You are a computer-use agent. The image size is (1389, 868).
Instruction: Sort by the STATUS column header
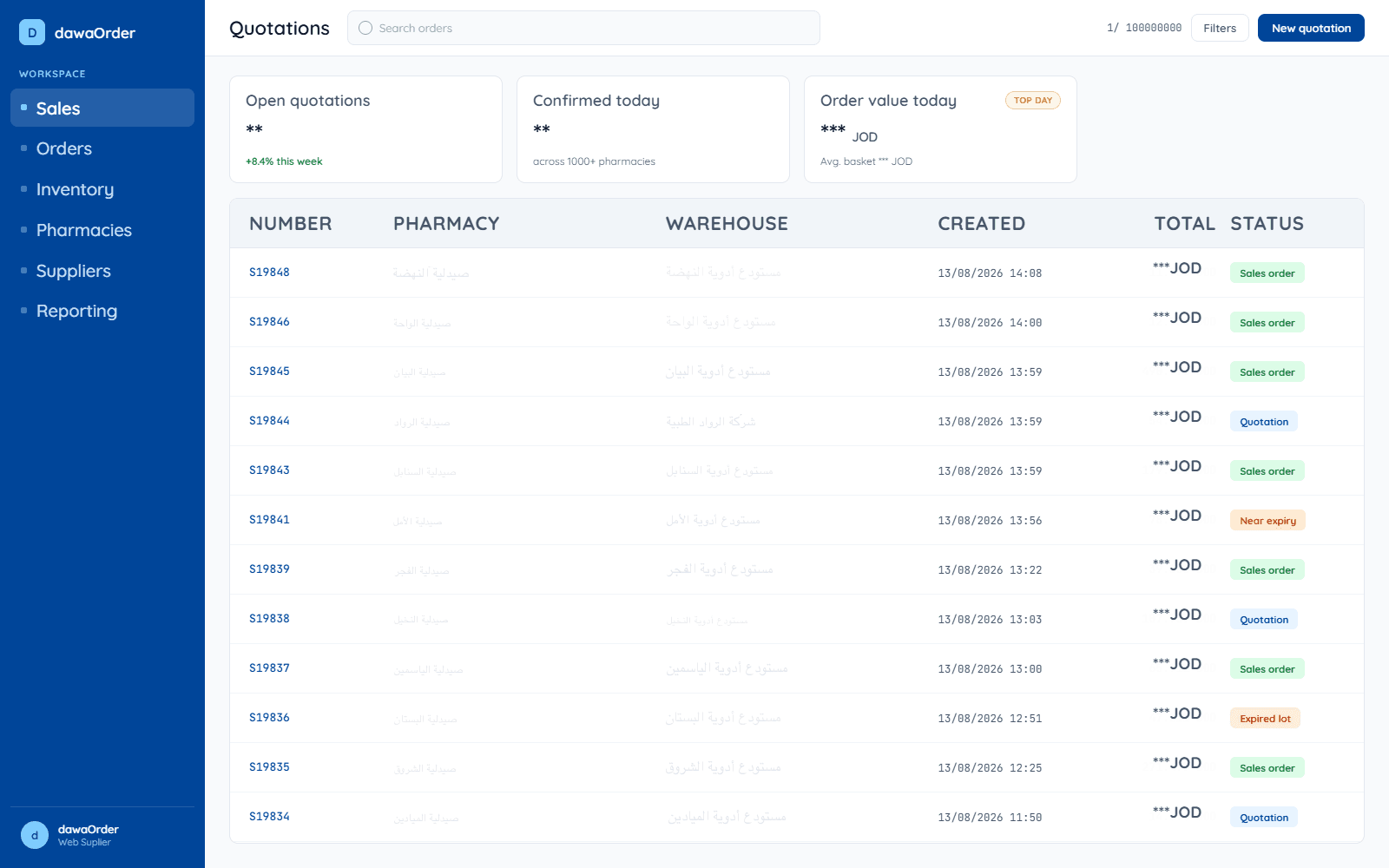pyautogui.click(x=1267, y=224)
